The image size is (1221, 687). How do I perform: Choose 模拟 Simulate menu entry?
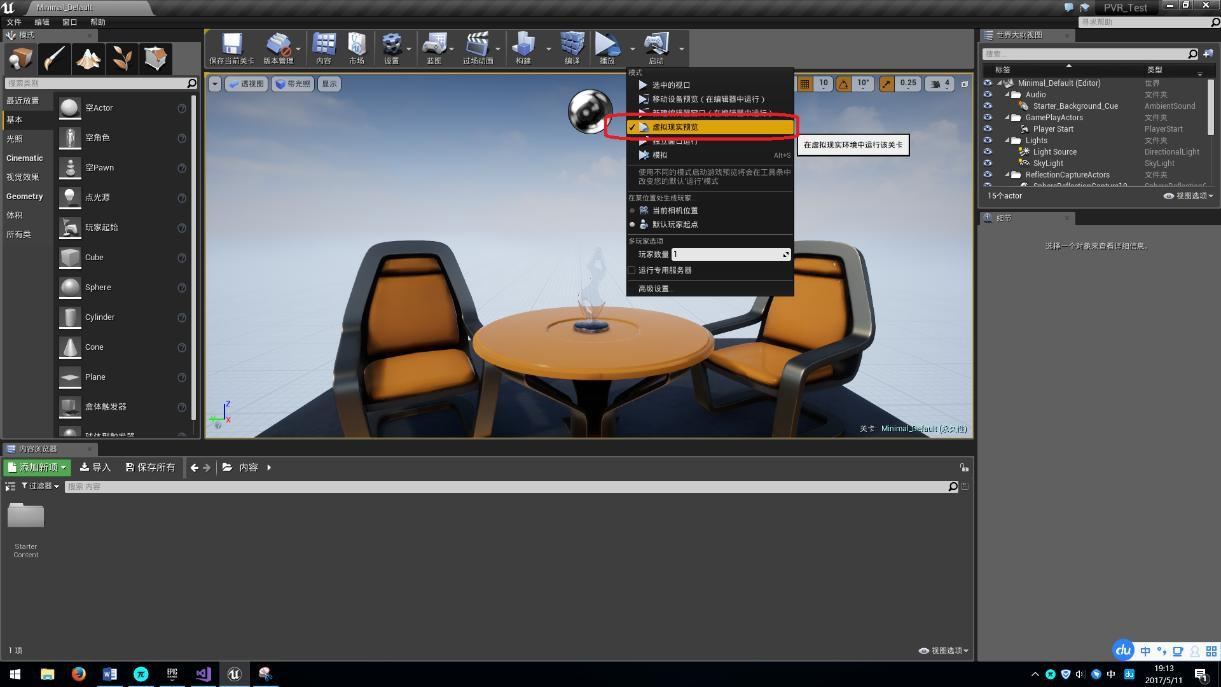pos(710,155)
